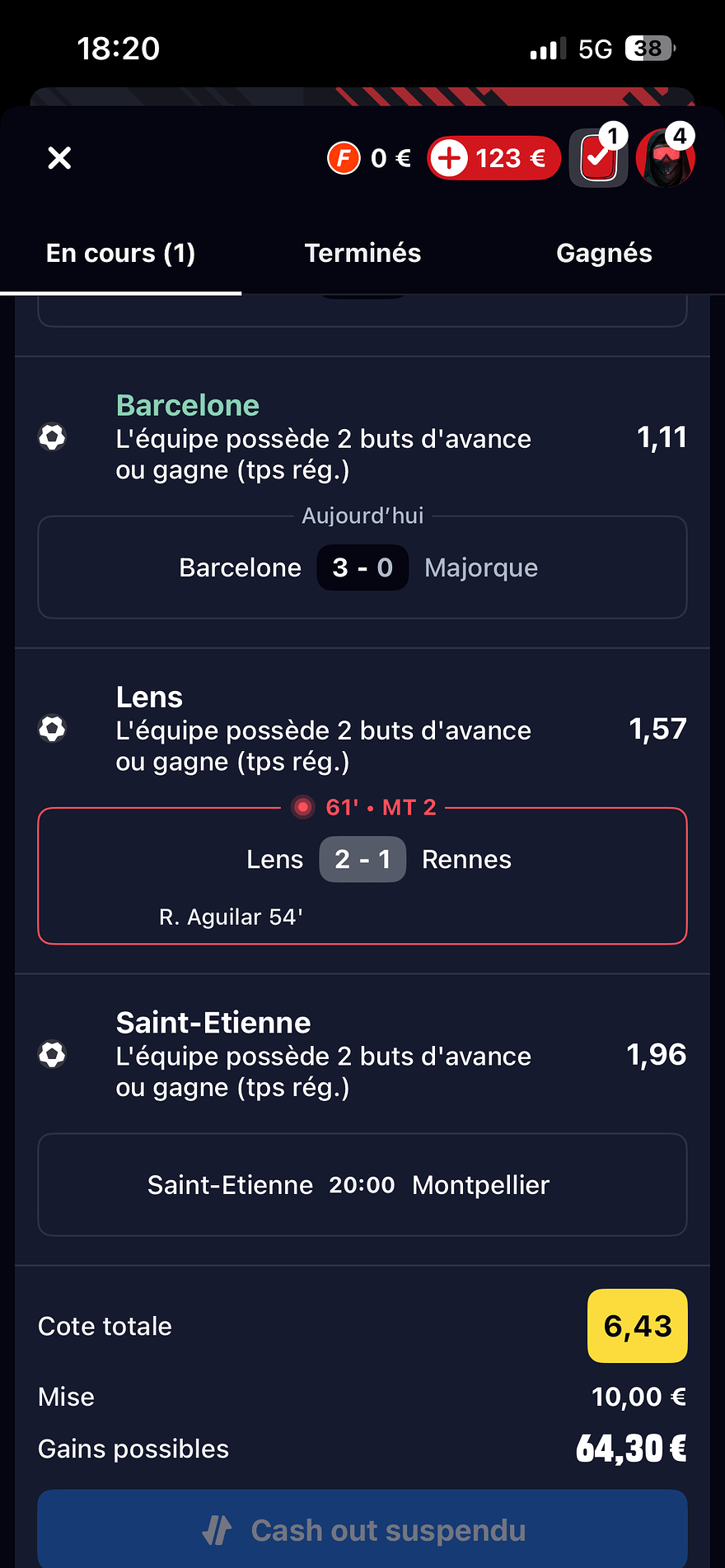Tap the 123 € balance button
The image size is (725, 1568).
pyautogui.click(x=494, y=157)
